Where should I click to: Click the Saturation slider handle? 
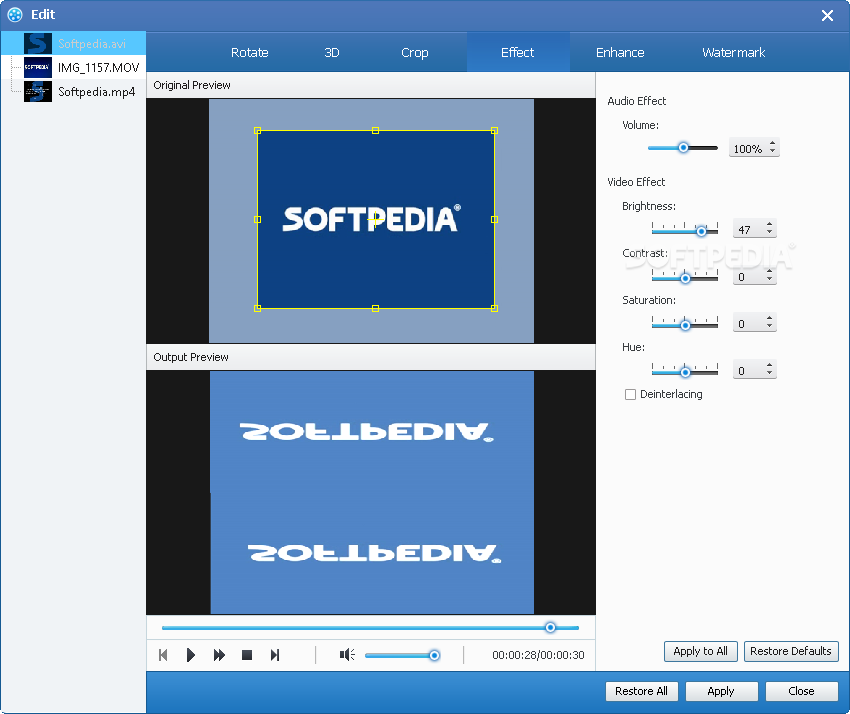point(685,325)
